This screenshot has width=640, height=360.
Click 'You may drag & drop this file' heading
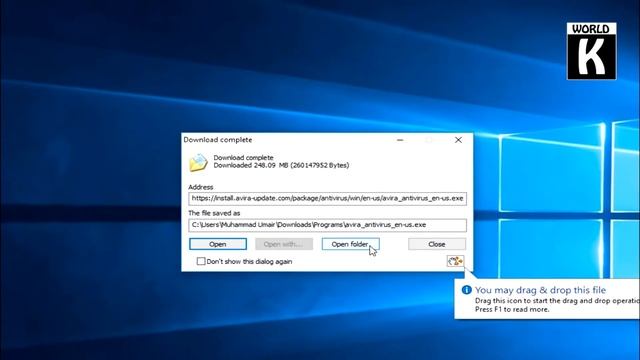540,290
